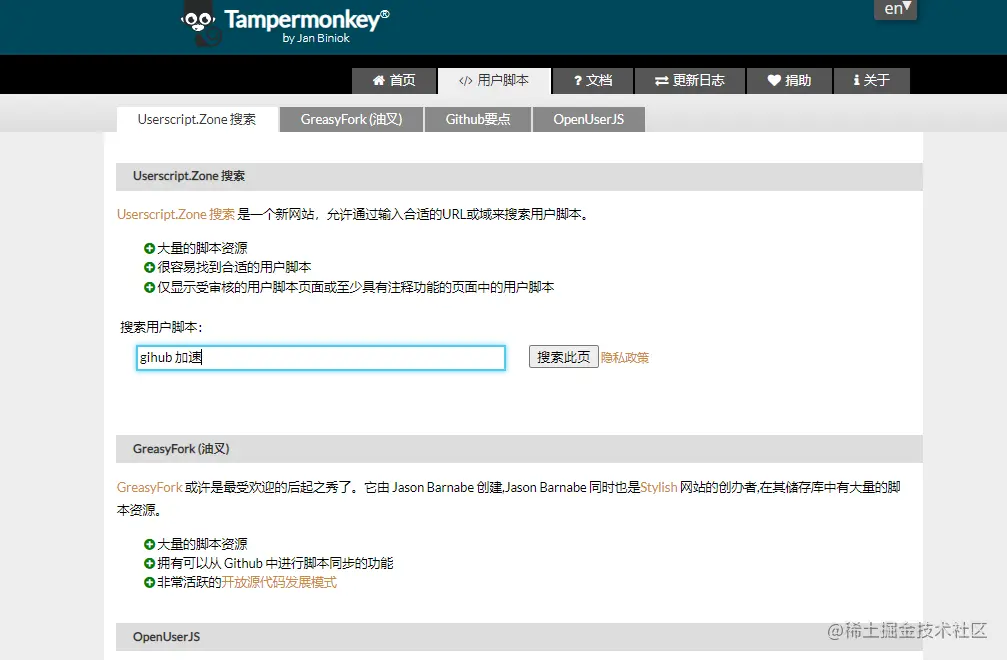Click the arrows icon beside 更新日志
The width and height of the screenshot is (1007, 660).
pyautogui.click(x=661, y=81)
